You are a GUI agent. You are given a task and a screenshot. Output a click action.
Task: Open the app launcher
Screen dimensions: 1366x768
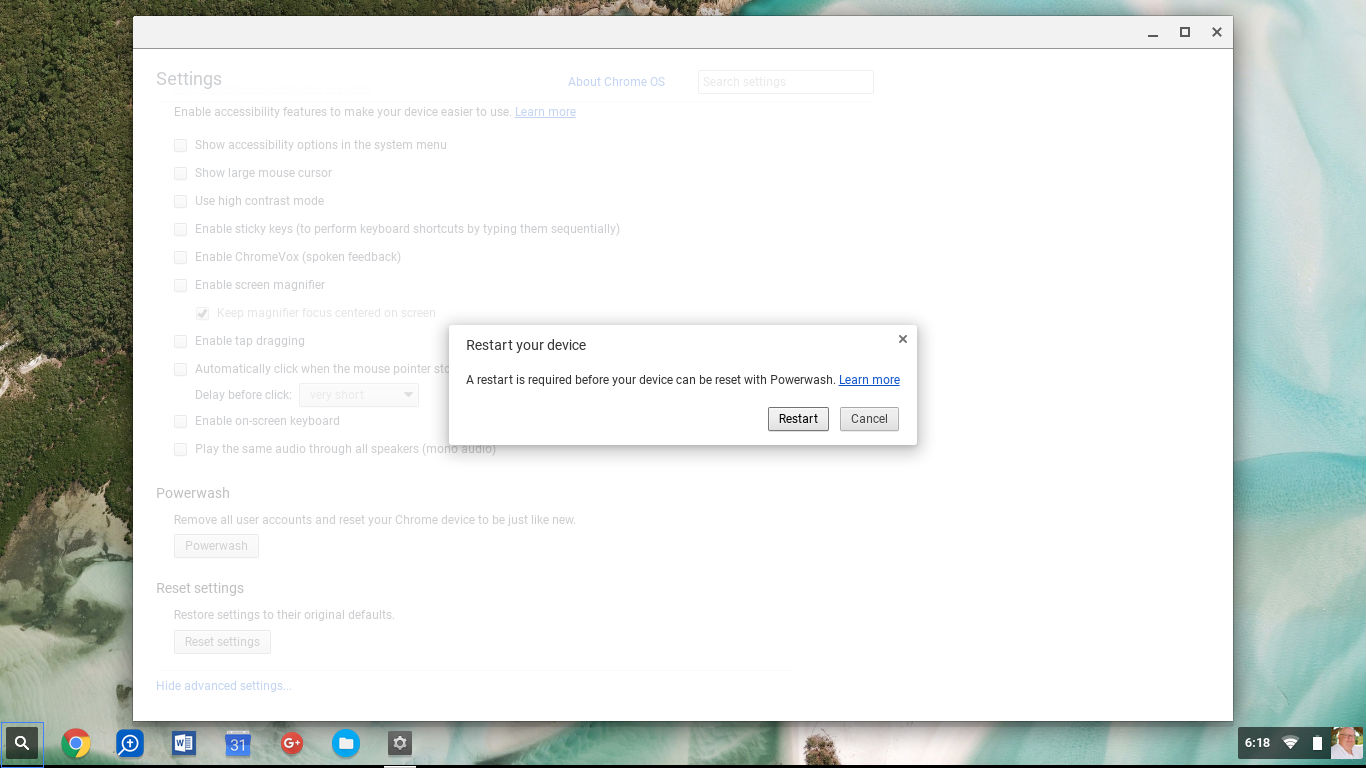[22, 743]
